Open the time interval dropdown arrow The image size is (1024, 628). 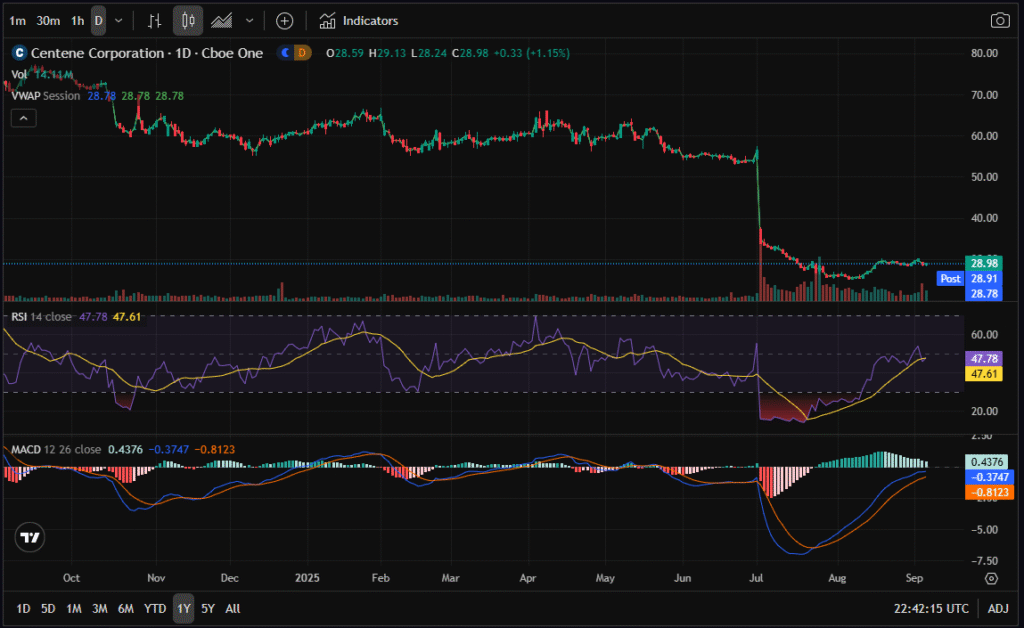[x=120, y=20]
